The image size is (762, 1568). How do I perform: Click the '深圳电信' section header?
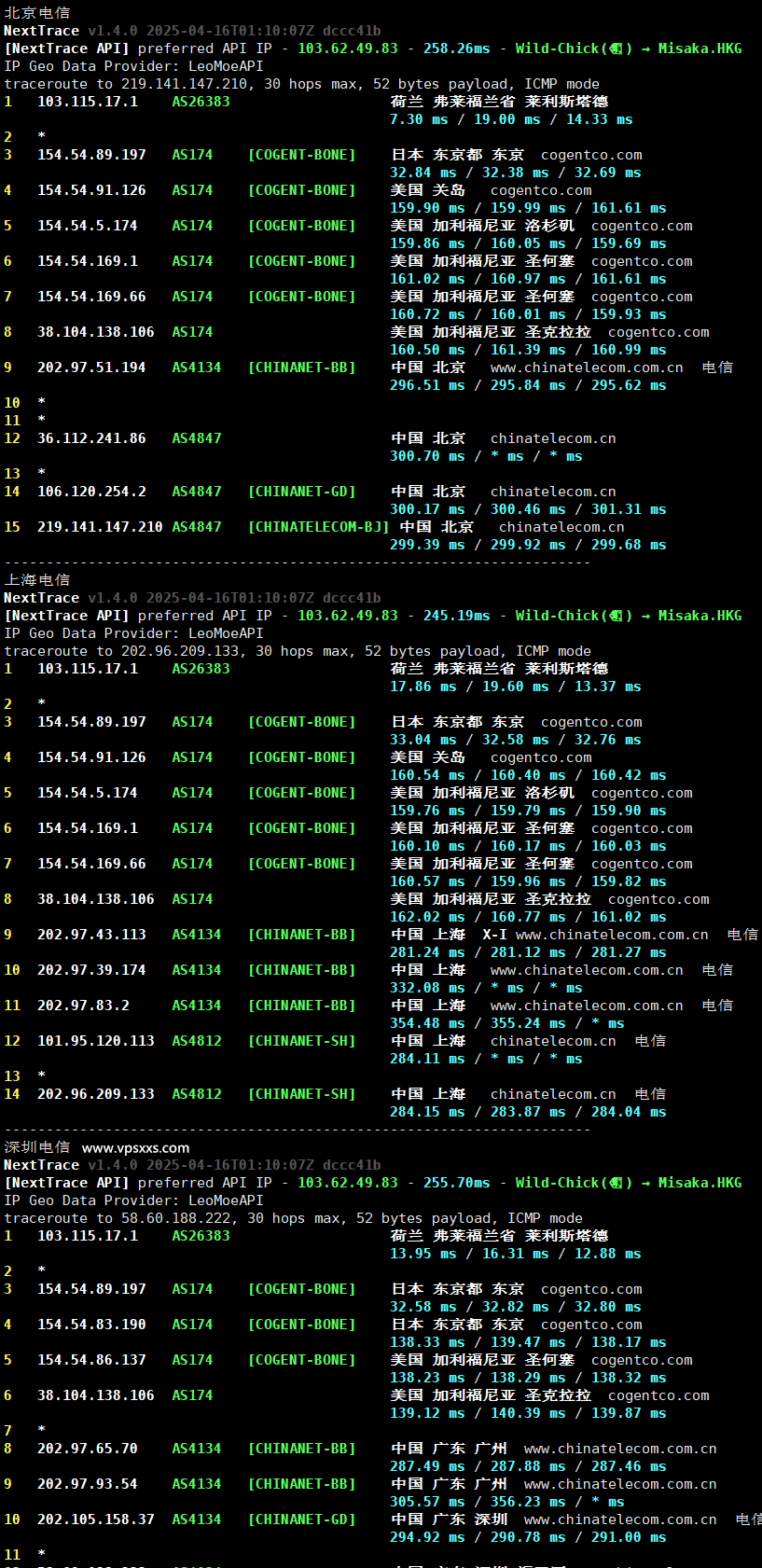[x=37, y=1147]
